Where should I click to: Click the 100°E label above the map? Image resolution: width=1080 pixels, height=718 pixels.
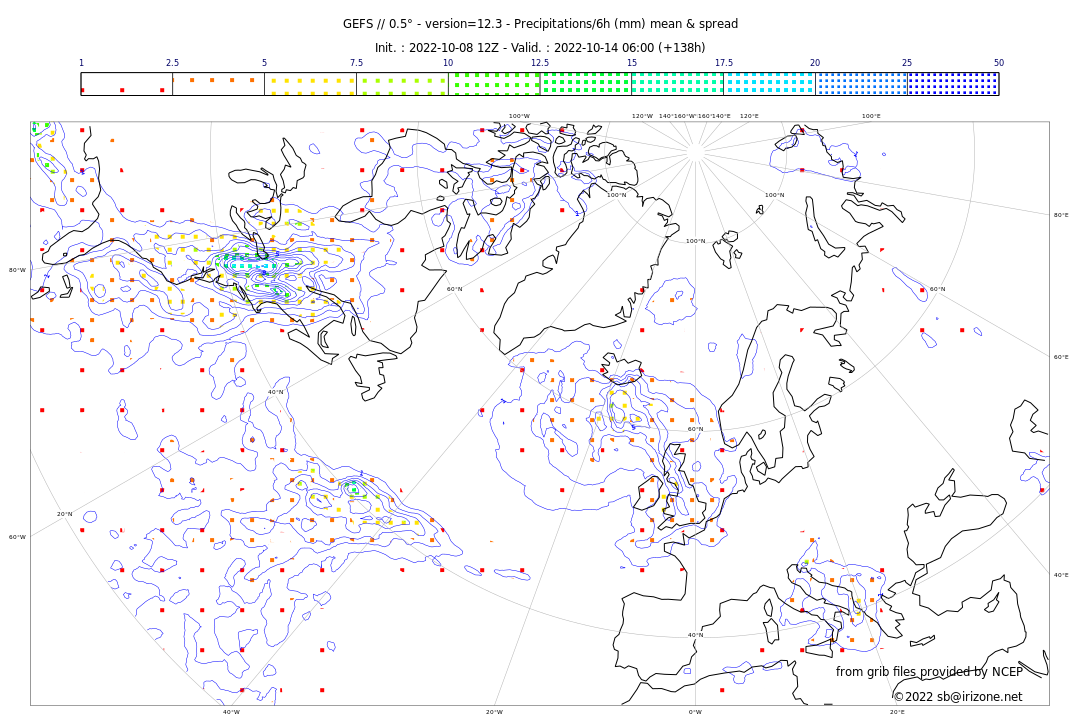871,116
